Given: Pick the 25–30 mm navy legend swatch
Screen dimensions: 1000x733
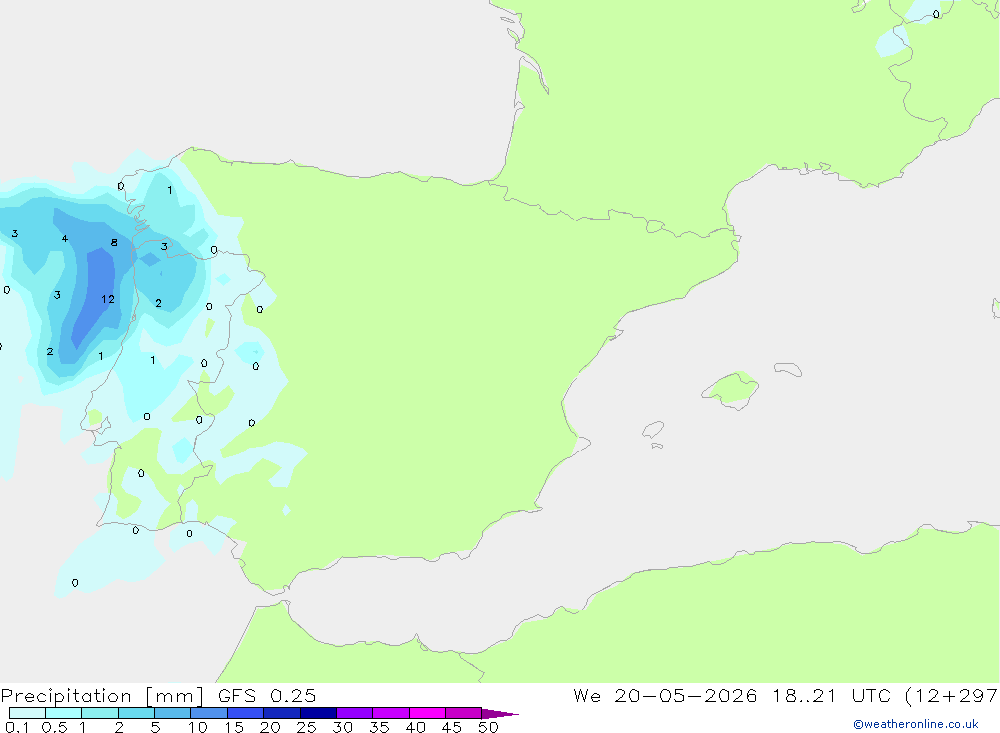Looking at the screenshot, I should point(318,713).
